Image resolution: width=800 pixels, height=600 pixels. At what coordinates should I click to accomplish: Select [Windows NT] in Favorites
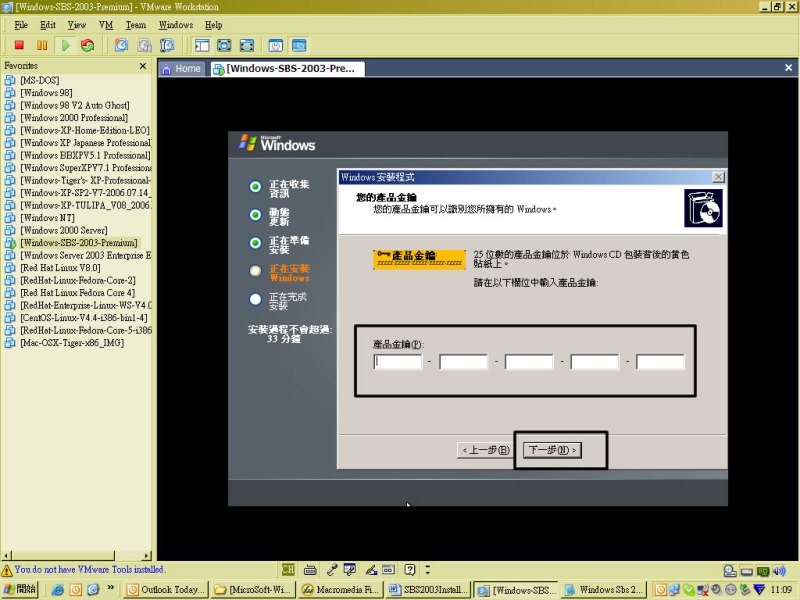pos(47,218)
